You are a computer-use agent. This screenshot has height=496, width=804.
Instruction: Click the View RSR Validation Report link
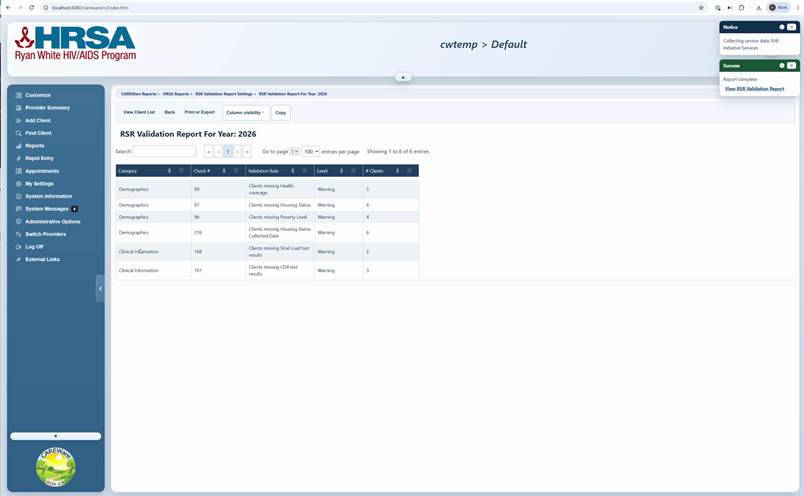pos(754,89)
